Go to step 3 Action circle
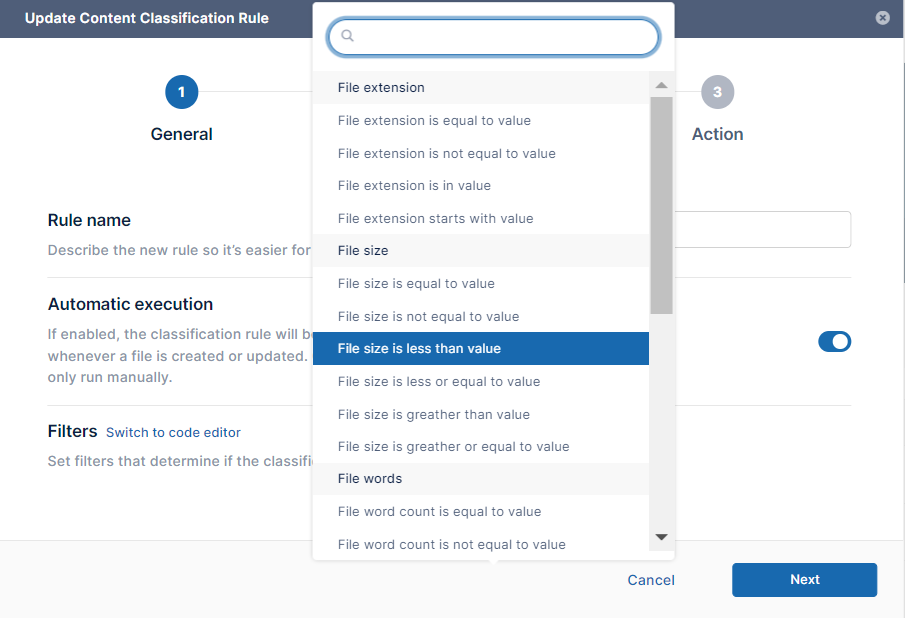This screenshot has height=618, width=905. pyautogui.click(x=717, y=92)
